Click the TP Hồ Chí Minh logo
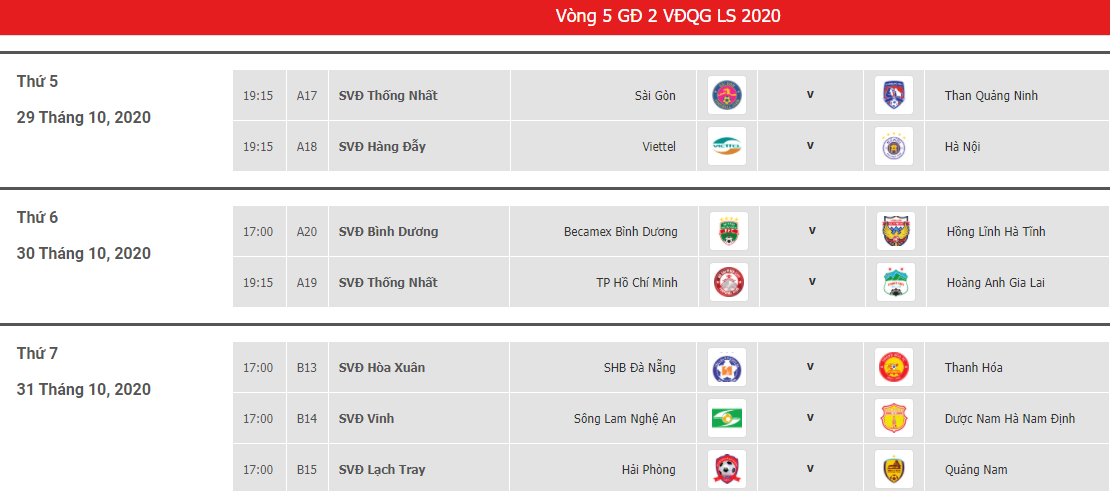The width and height of the screenshot is (1110, 491). [x=729, y=282]
